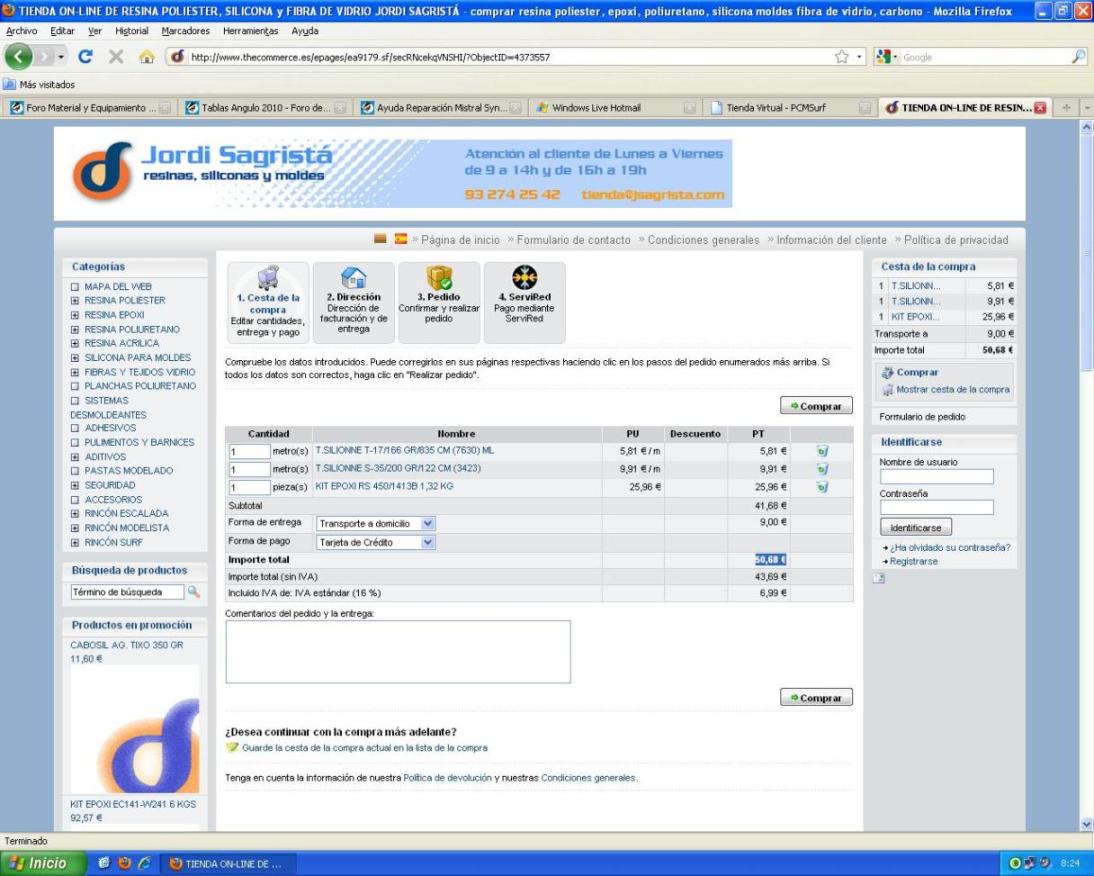The height and width of the screenshot is (876, 1094).
Task: Open the MAPA DEL WEB category
Action: tap(118, 287)
